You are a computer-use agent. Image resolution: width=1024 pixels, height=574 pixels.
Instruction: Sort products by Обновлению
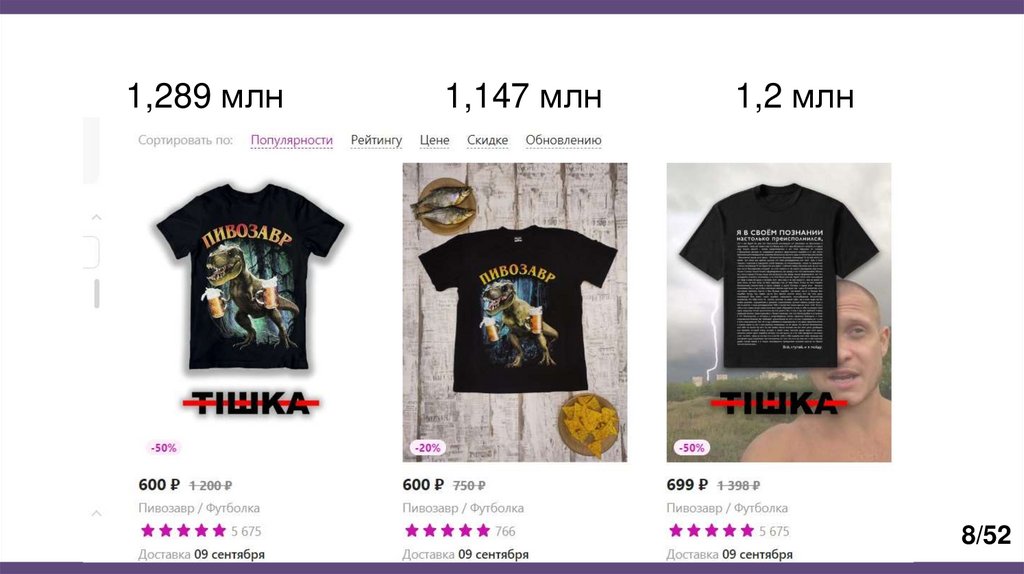[564, 140]
